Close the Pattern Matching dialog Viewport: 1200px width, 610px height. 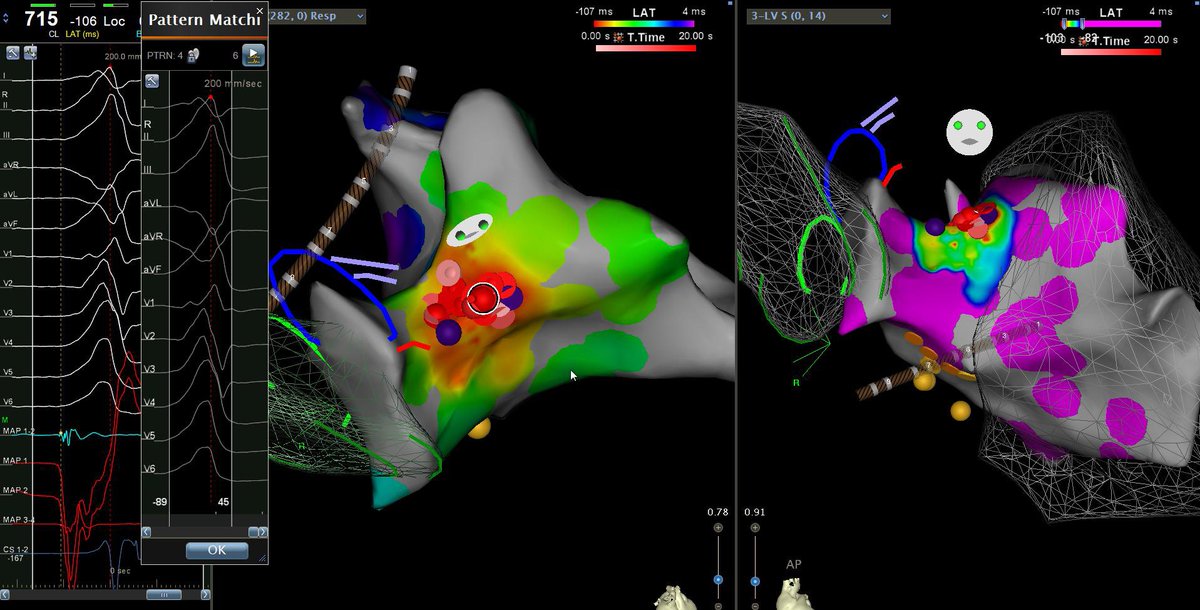coord(259,11)
